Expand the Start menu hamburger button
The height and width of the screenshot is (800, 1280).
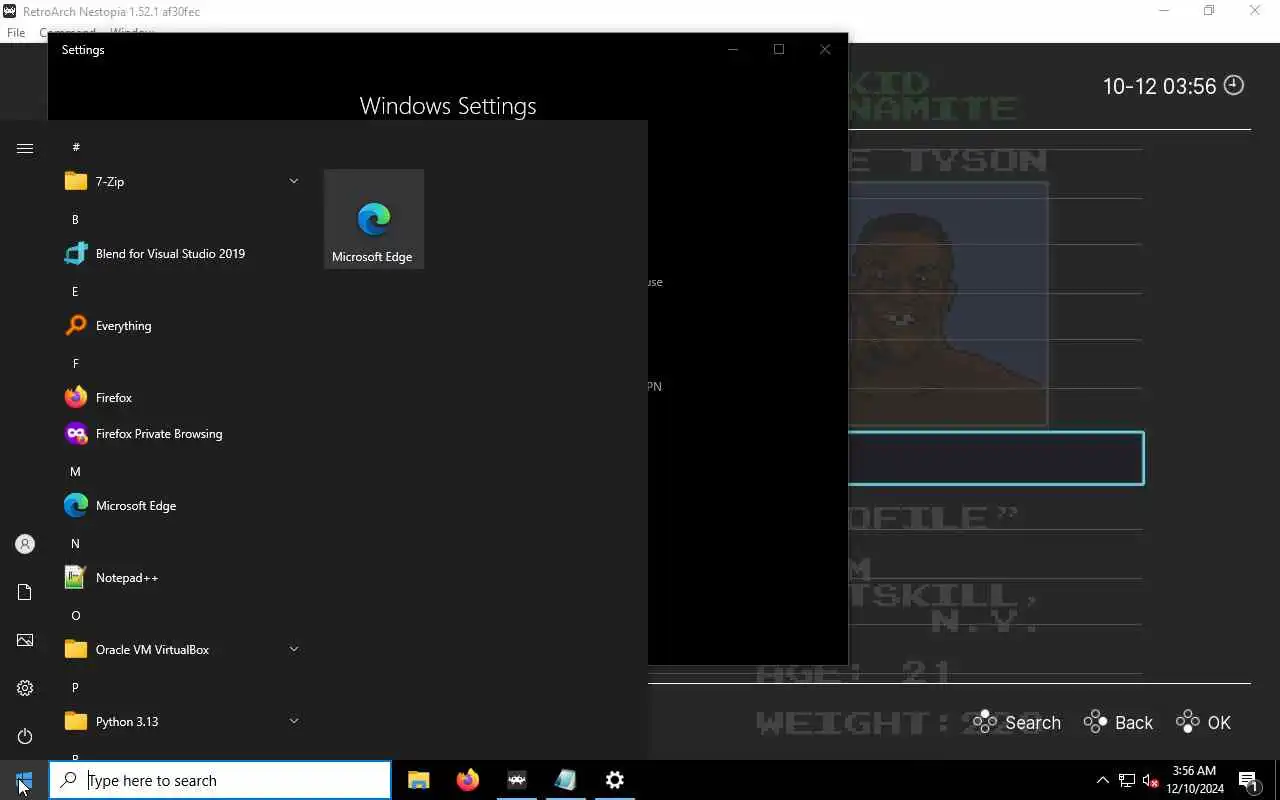[25, 148]
